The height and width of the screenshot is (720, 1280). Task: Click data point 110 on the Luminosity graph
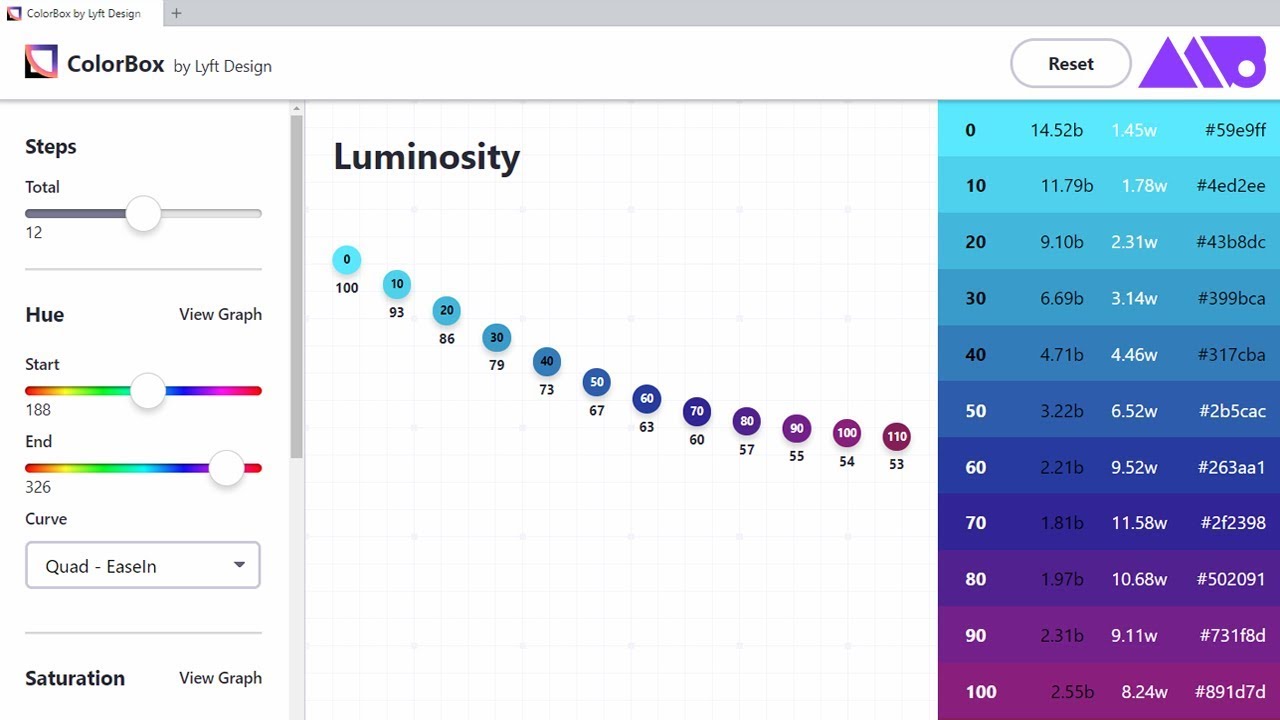897,436
